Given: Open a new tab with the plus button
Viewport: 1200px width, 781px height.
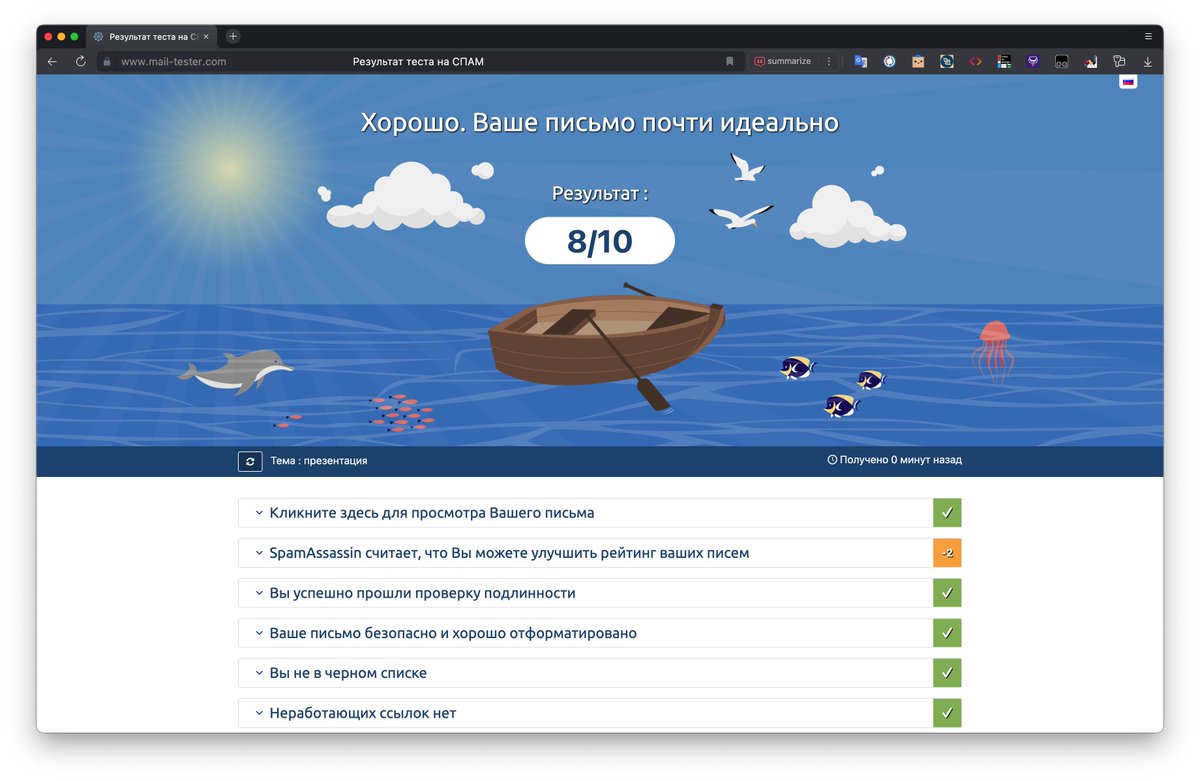Looking at the screenshot, I should [x=233, y=36].
